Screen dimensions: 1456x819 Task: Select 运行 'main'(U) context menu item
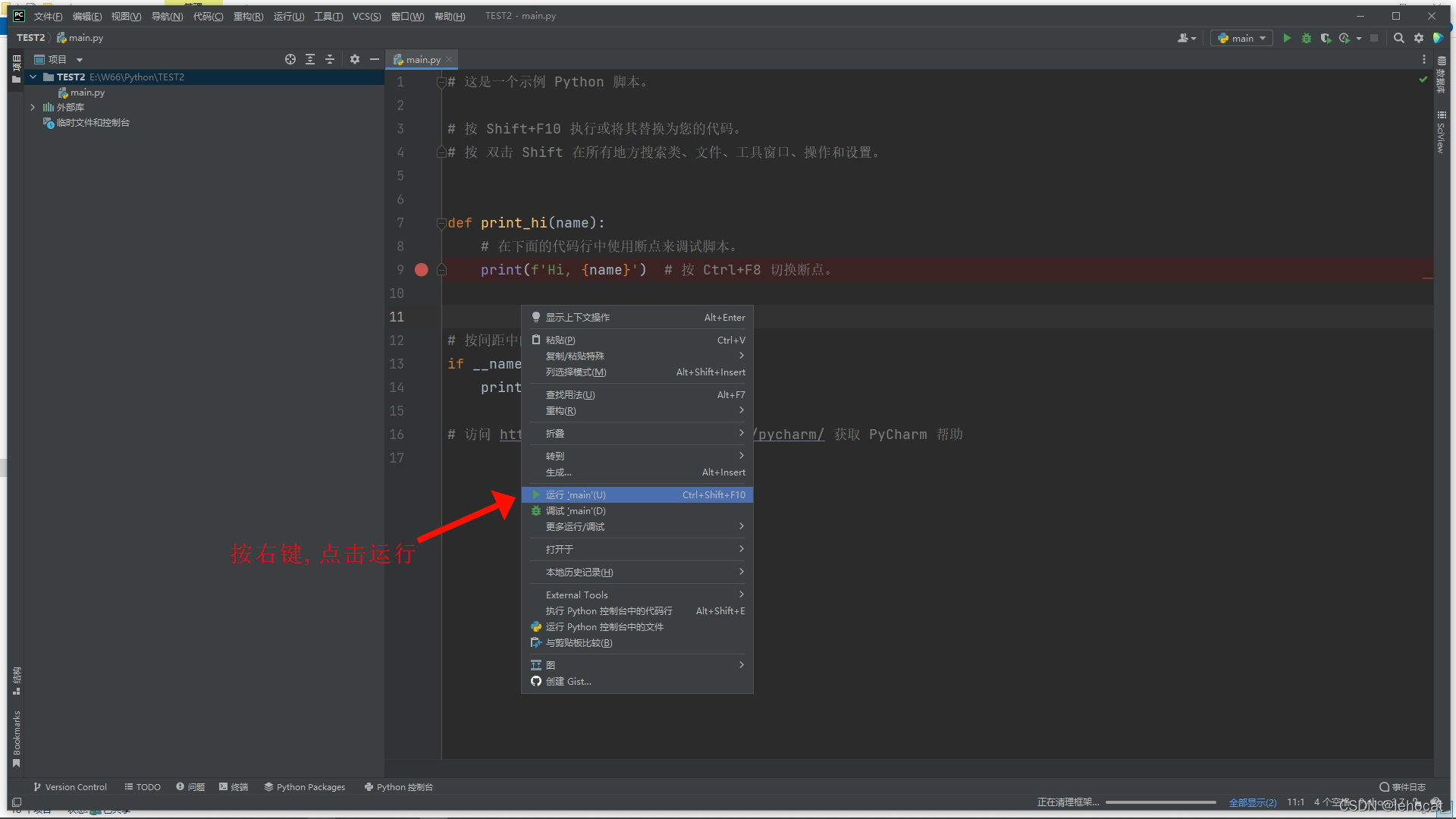[636, 494]
